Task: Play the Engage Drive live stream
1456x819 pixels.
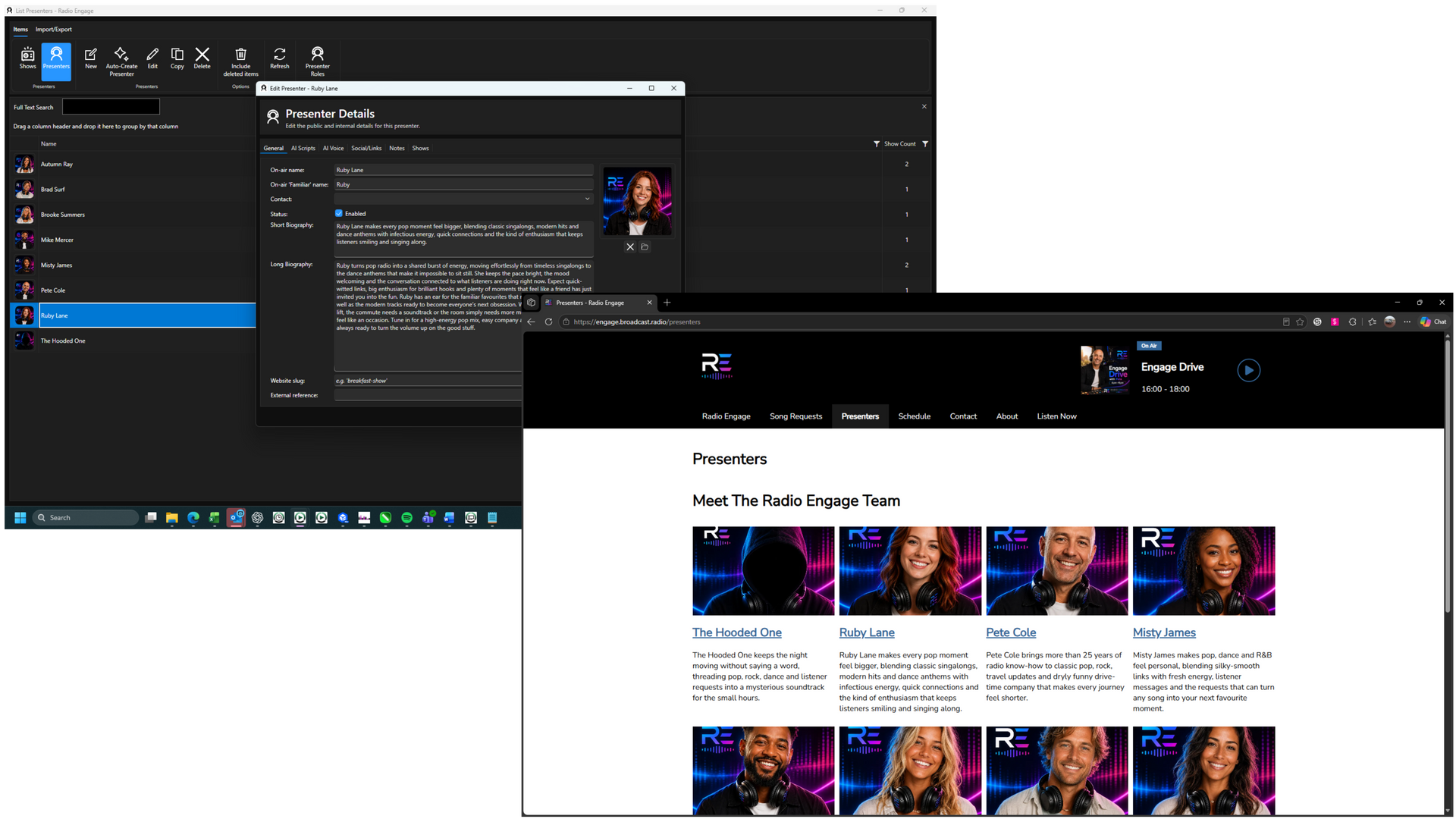Action: (1249, 370)
